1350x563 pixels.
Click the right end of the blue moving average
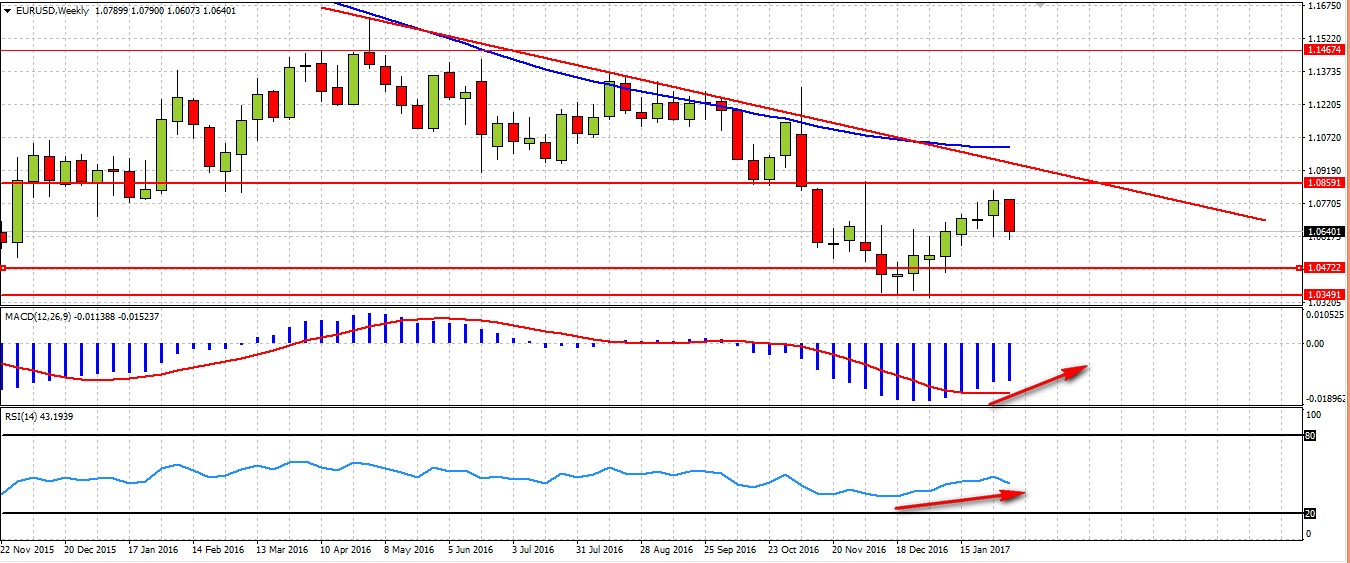[x=1008, y=147]
